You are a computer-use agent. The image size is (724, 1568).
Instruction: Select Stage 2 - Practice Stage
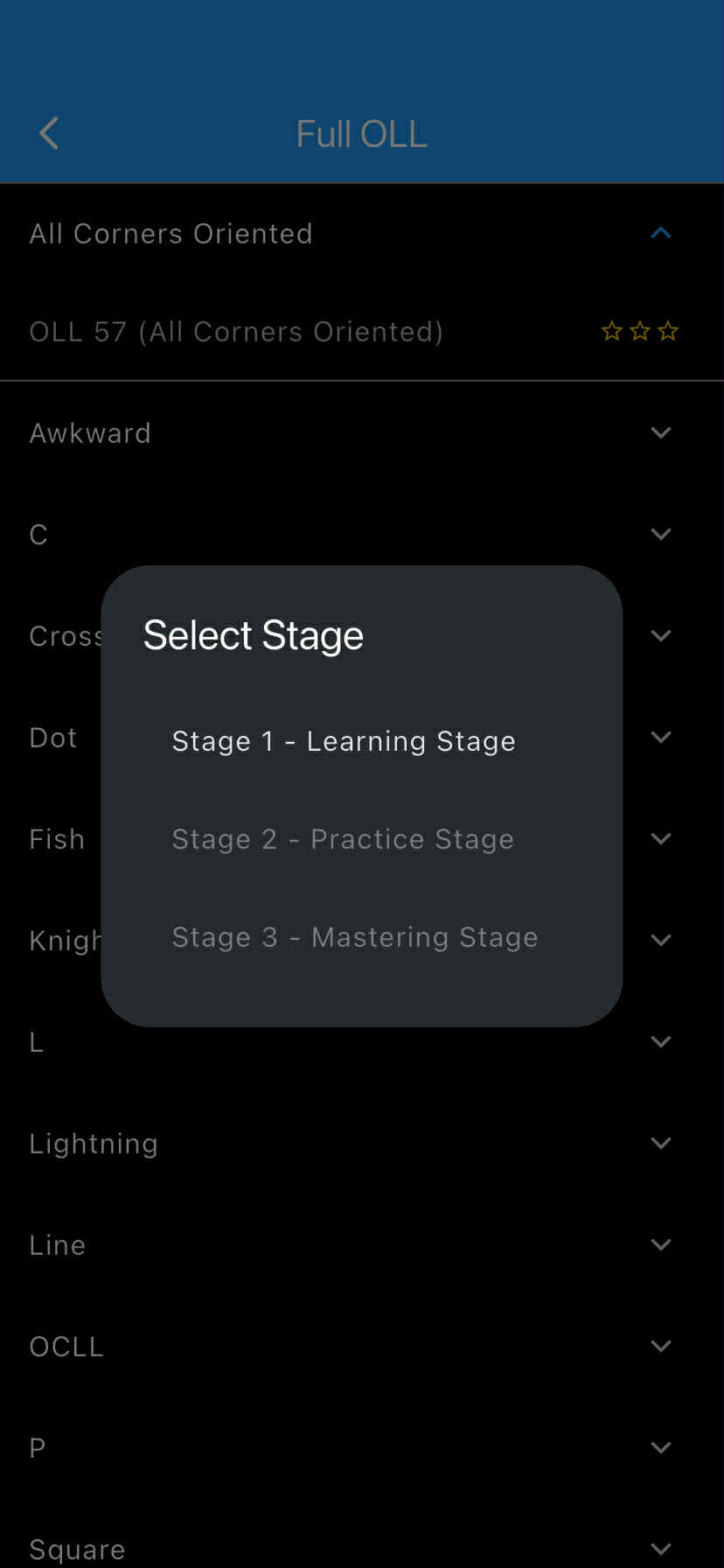(x=343, y=839)
